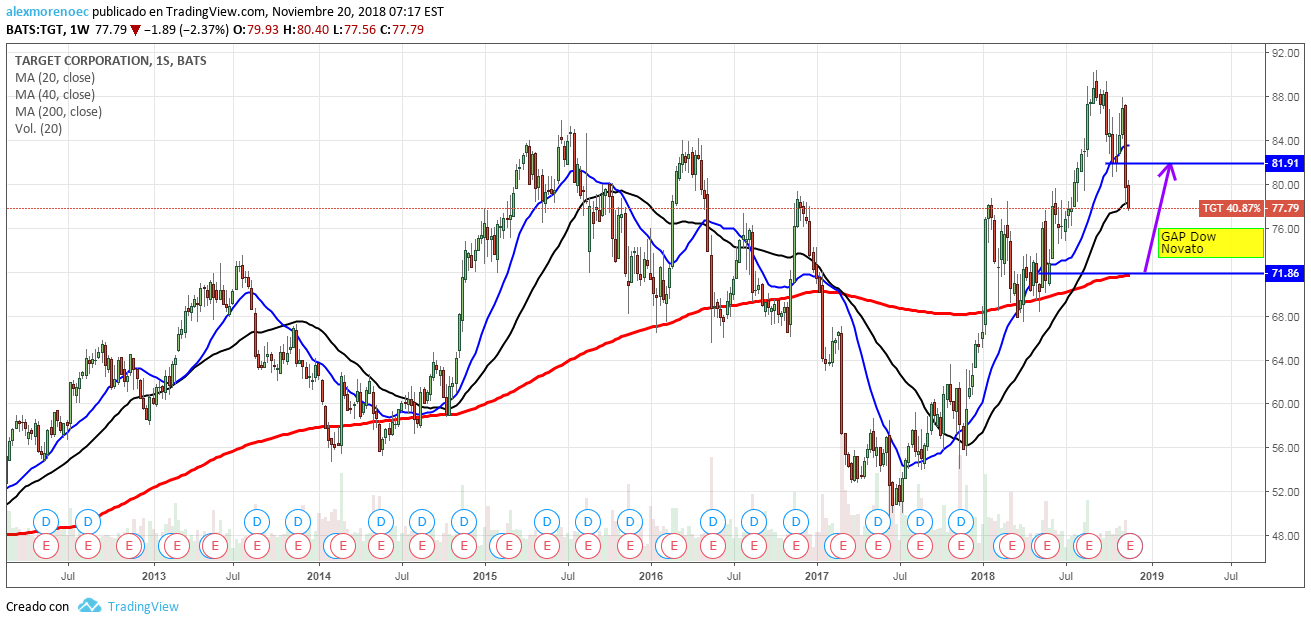Viewport: 1311px width, 624px height.
Task: Click the yellow 'GAP Dow Novato' note
Action: click(1210, 242)
